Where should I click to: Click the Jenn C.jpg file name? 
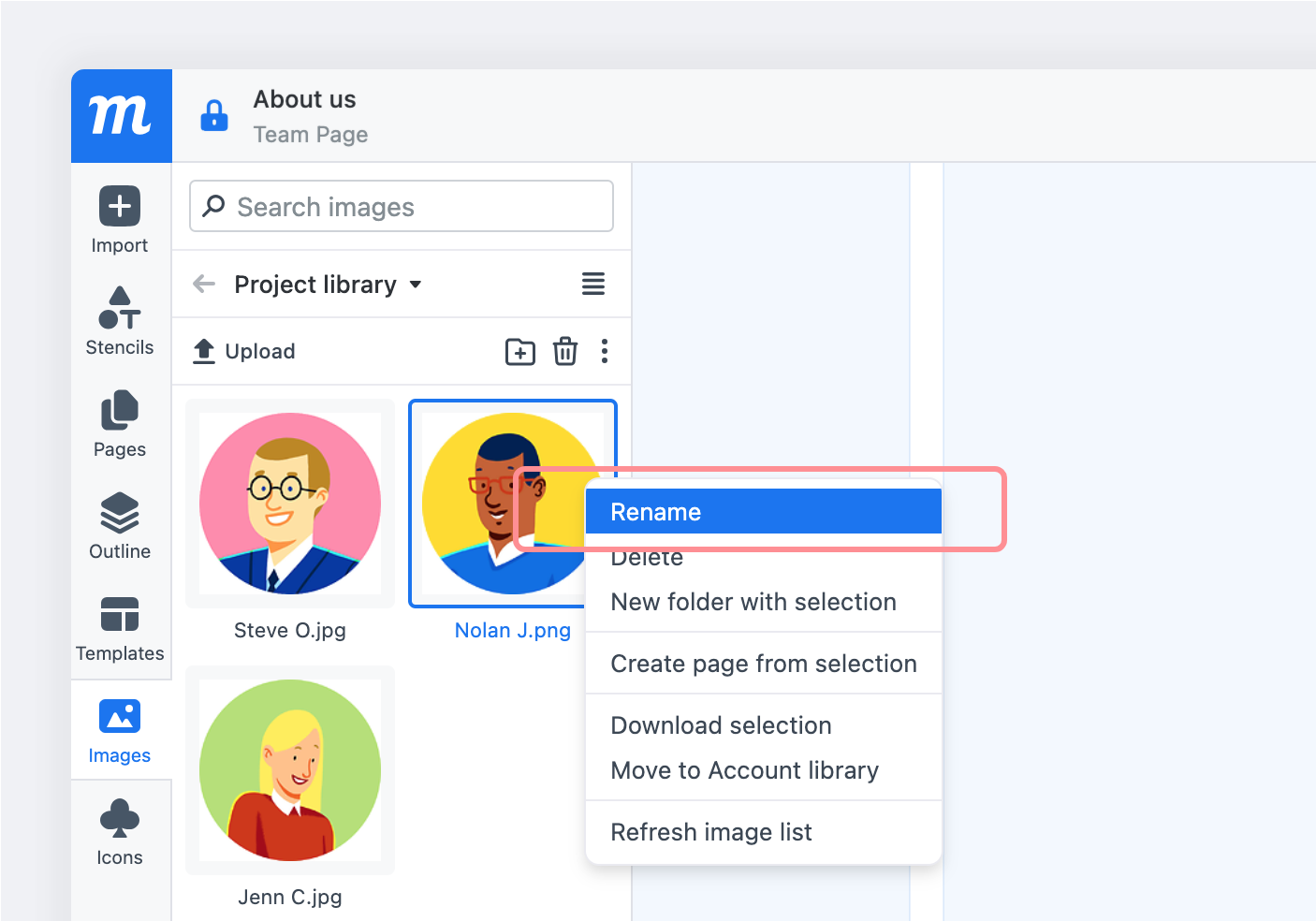(x=290, y=897)
